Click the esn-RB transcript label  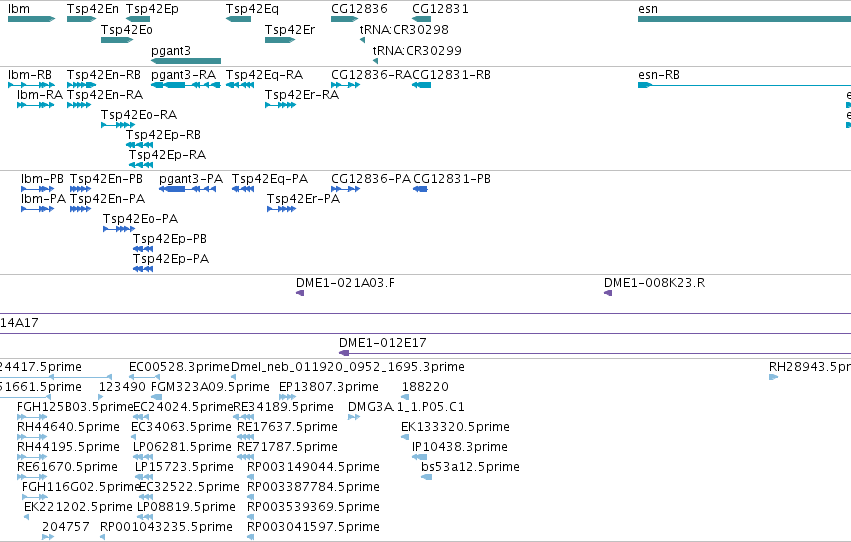coord(659,75)
